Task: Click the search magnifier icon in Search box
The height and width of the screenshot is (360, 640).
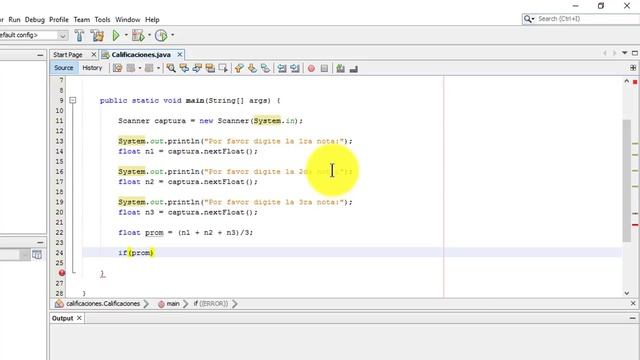Action: (528, 19)
